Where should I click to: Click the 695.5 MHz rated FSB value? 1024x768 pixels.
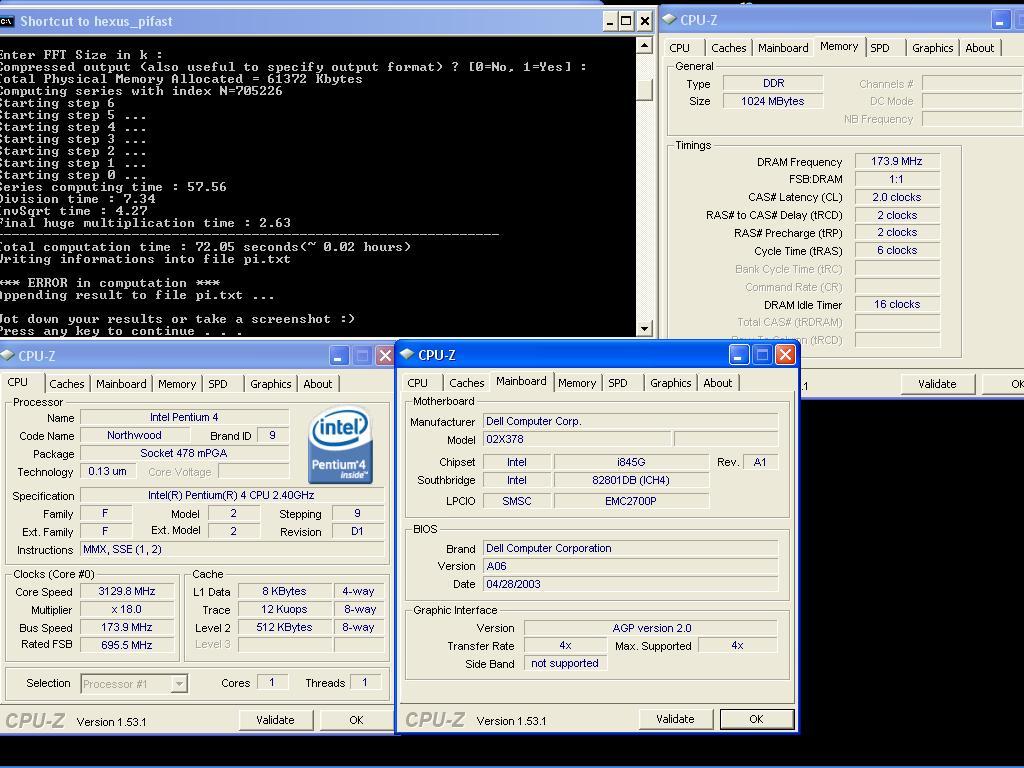click(127, 645)
